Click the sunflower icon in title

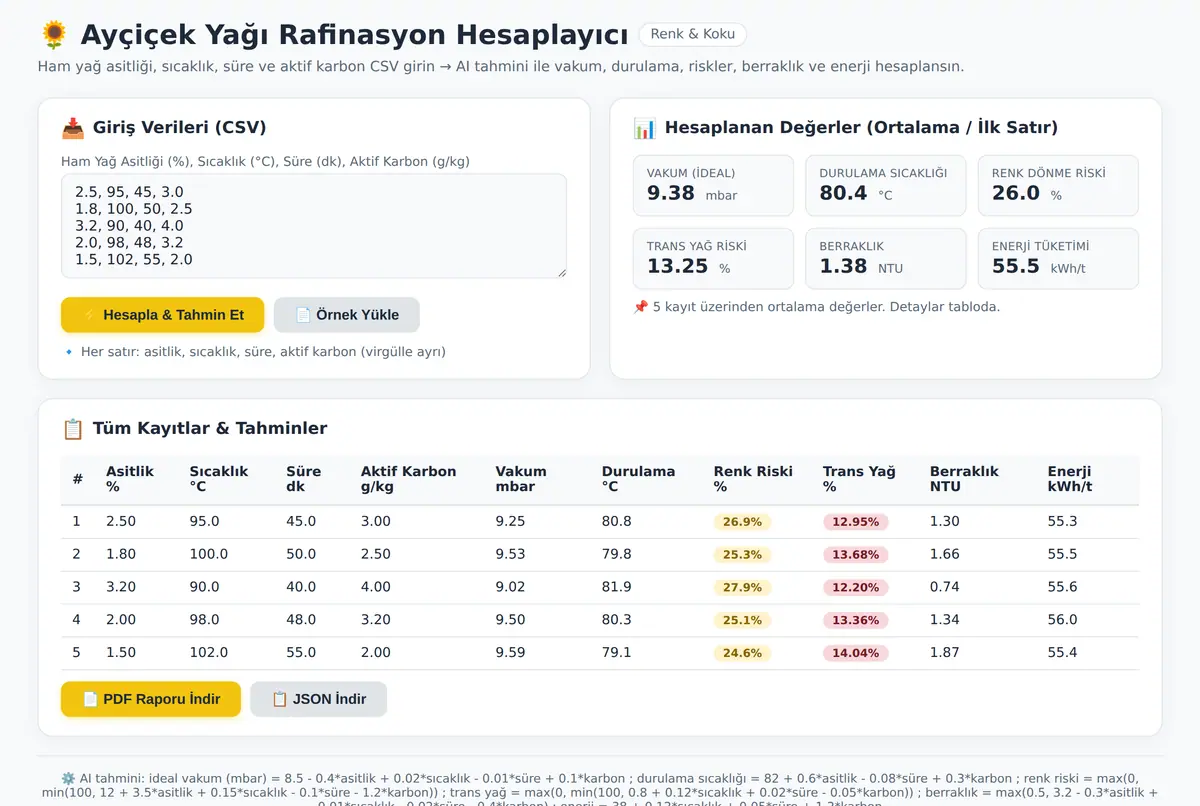tap(54, 35)
